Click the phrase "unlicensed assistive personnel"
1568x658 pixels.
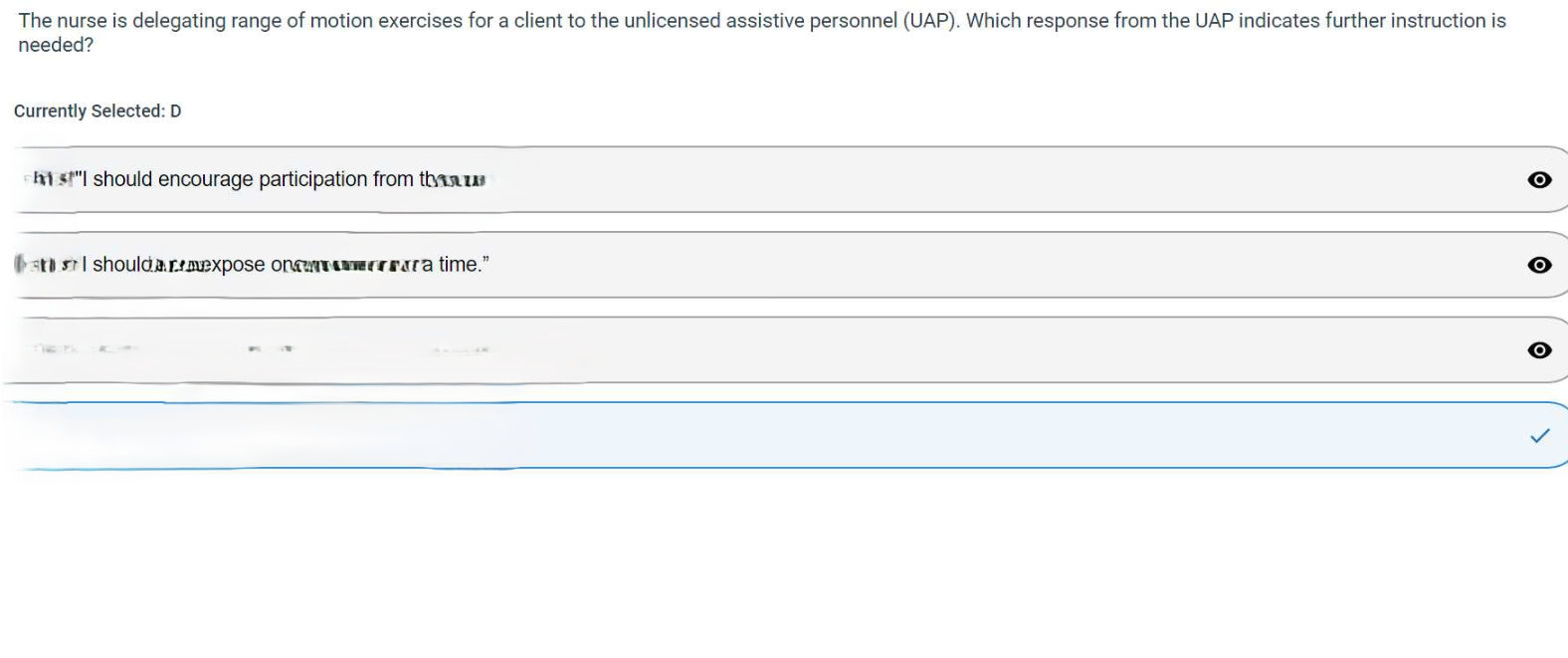point(761,21)
